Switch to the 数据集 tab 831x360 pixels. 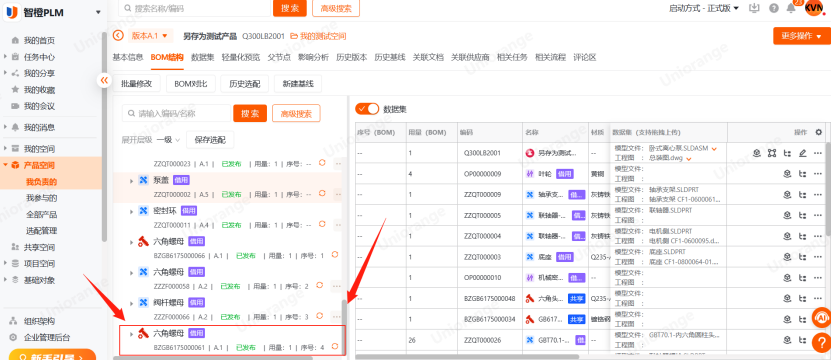202,57
